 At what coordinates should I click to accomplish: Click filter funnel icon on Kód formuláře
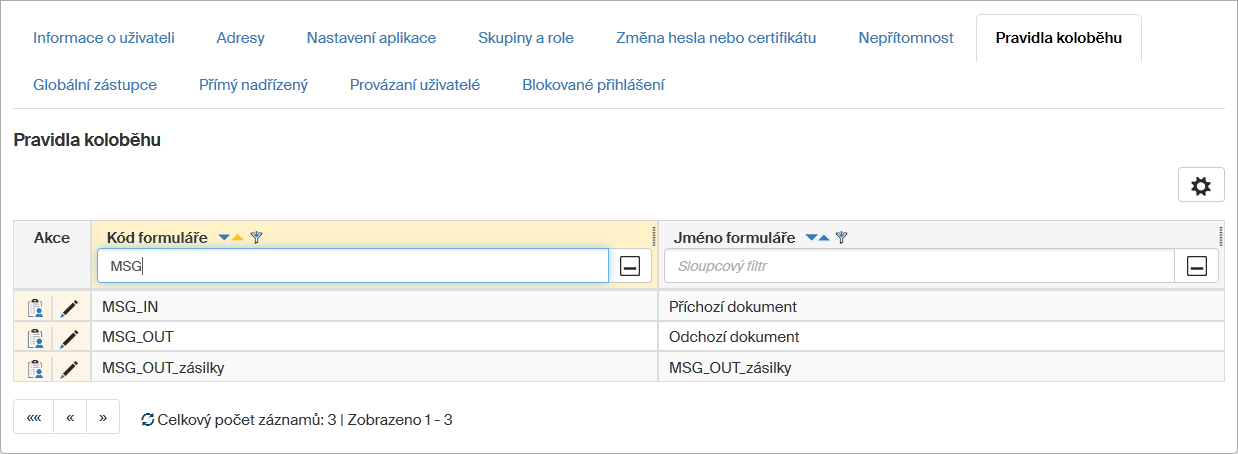[x=256, y=238]
